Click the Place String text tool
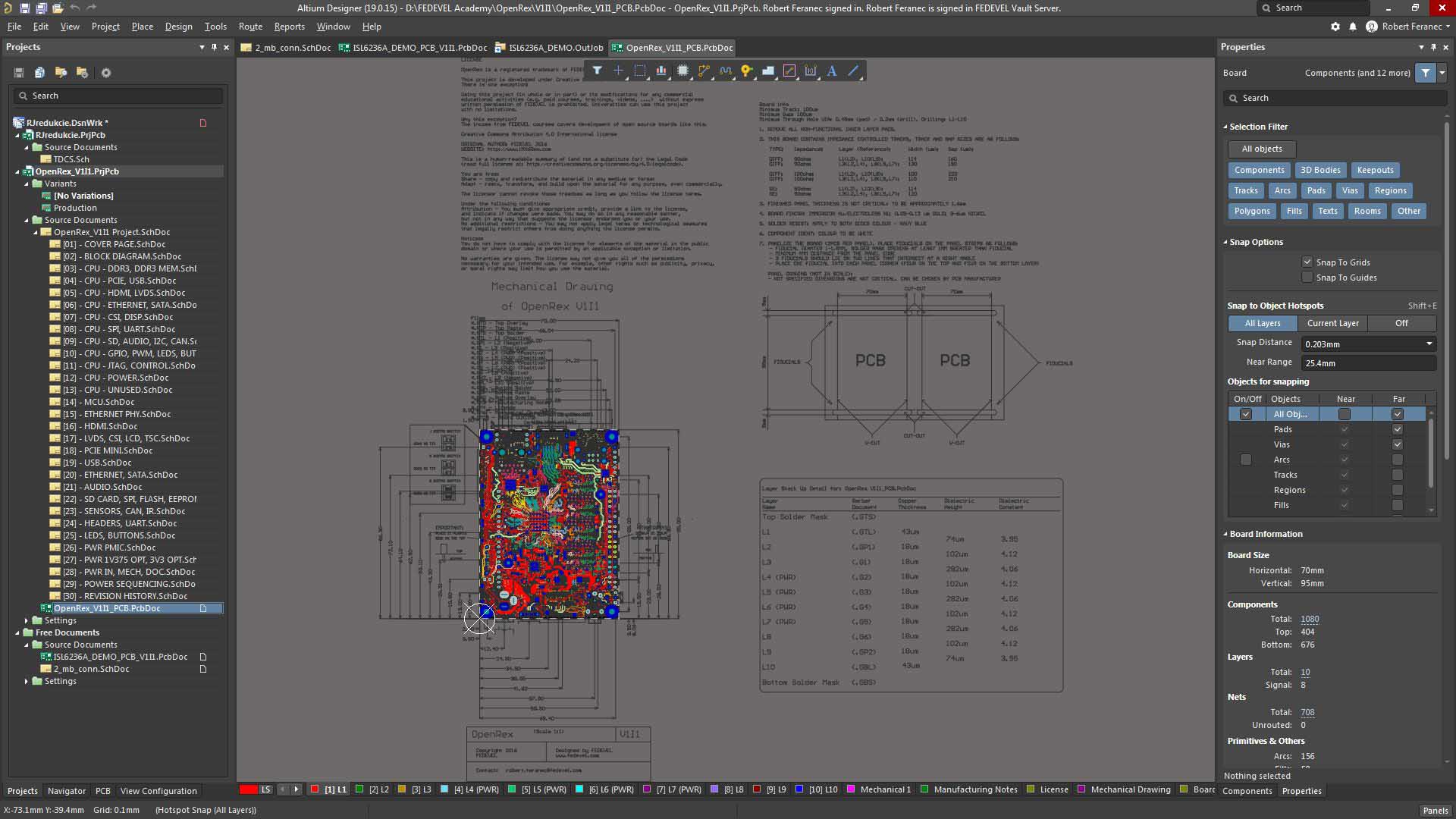The width and height of the screenshot is (1456, 819). click(x=832, y=71)
